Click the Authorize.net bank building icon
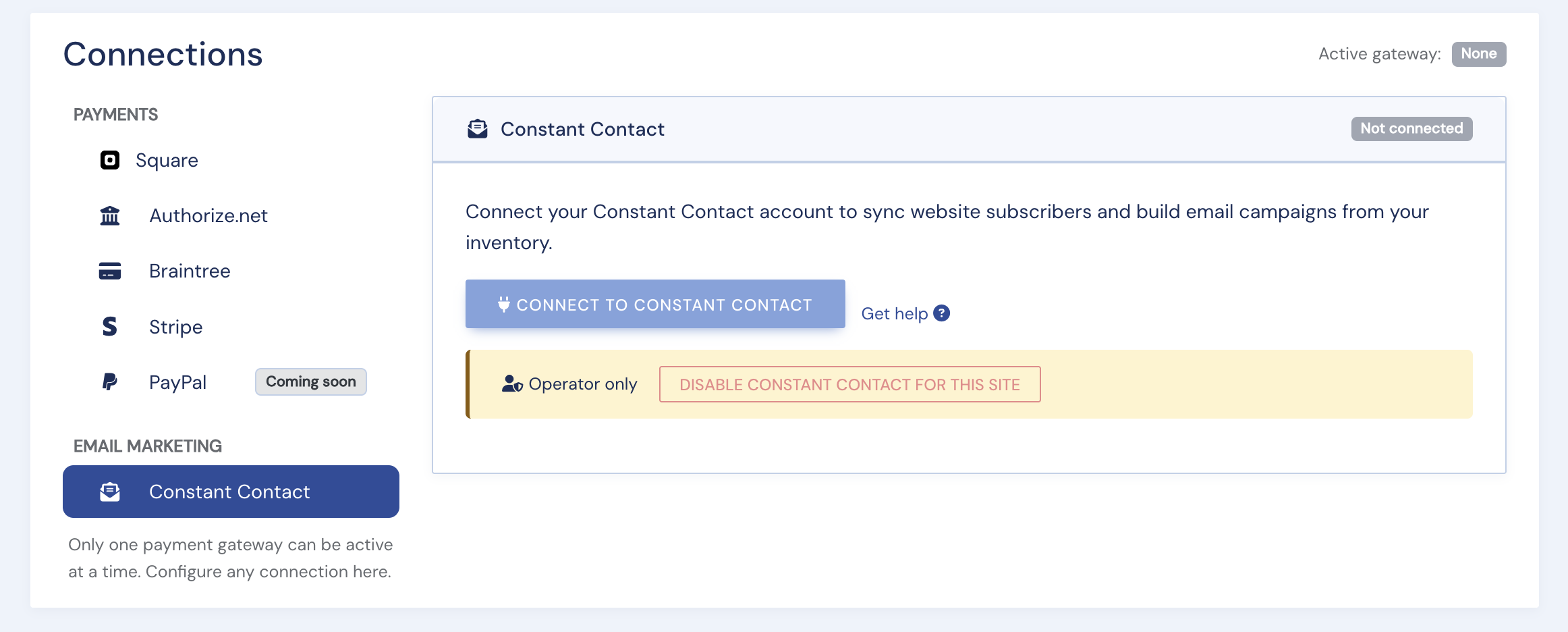The height and width of the screenshot is (632, 1568). (x=110, y=215)
